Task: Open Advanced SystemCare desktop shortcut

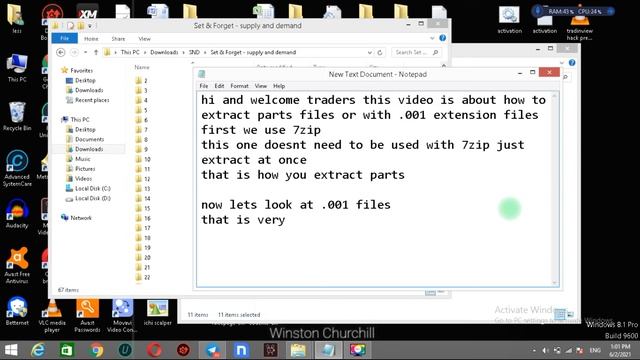Action: 17,169
